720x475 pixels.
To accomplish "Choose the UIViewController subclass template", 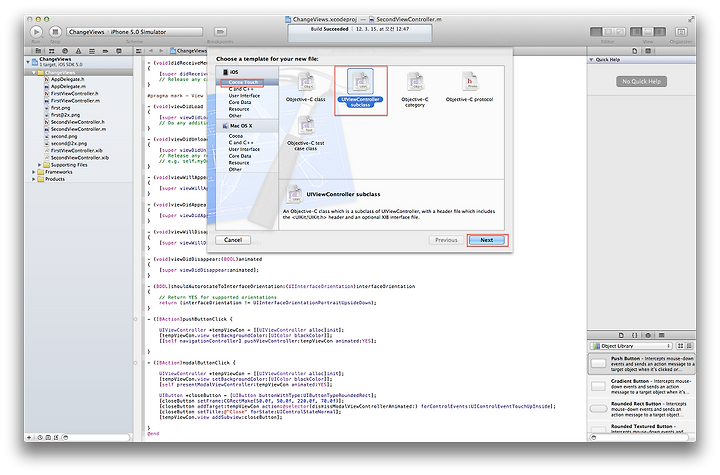I will pos(360,89).
